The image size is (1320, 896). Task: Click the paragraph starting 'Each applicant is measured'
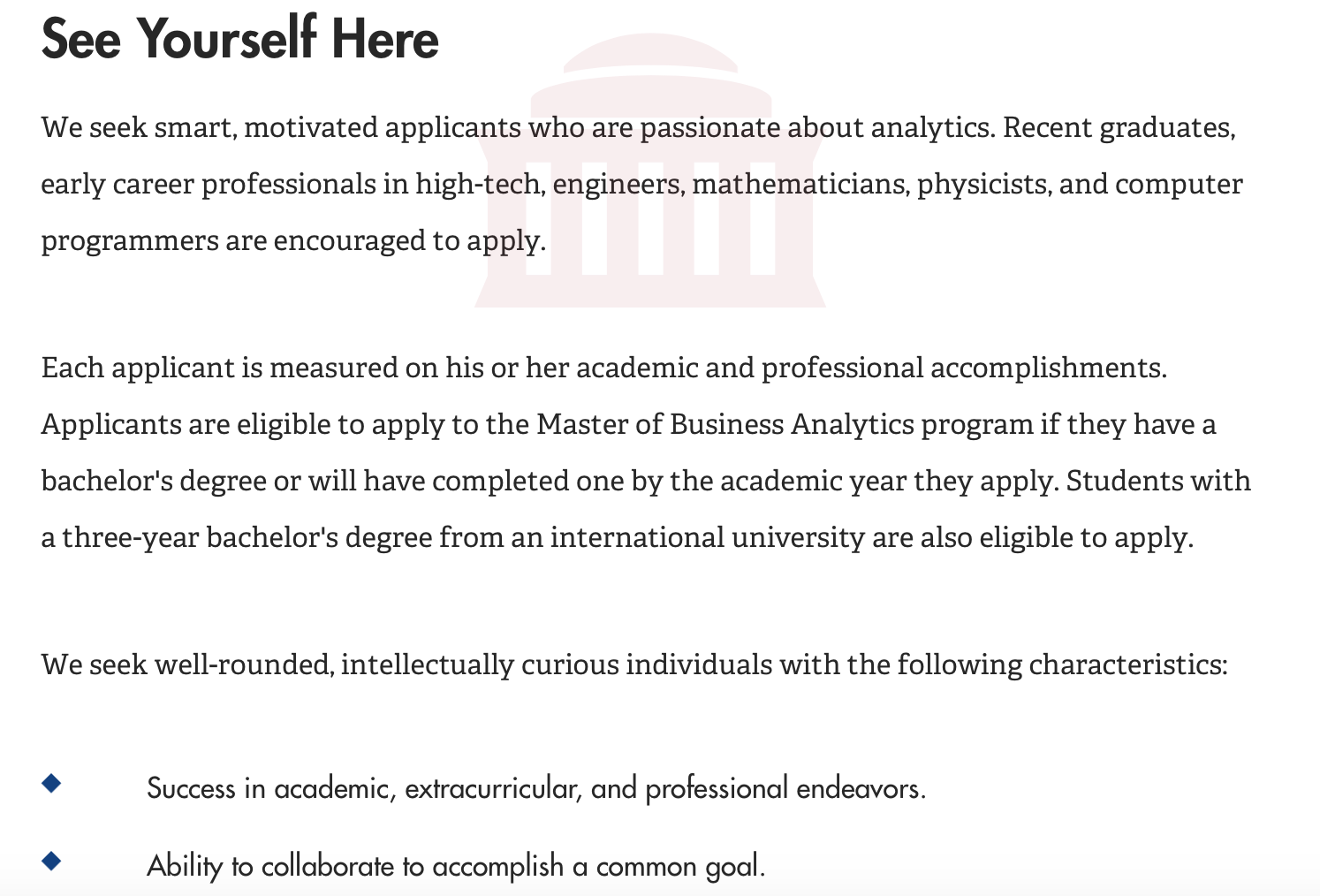click(646, 452)
